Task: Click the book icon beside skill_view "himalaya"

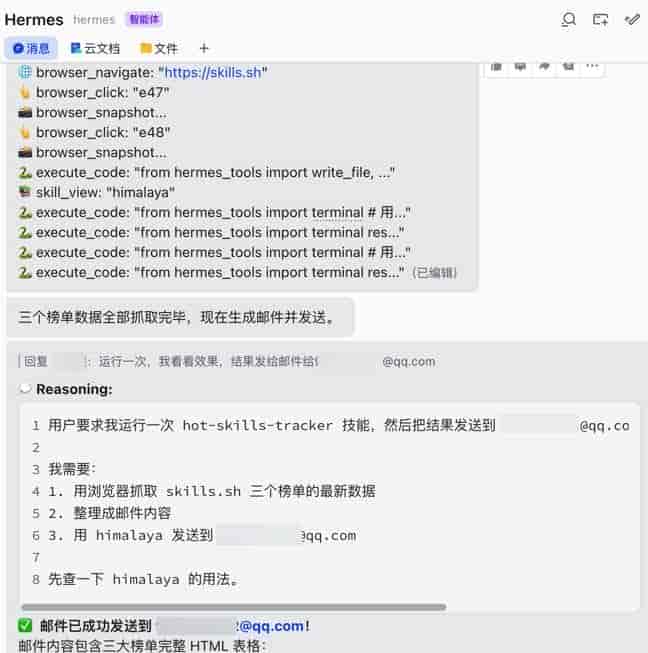Action: pos(25,192)
